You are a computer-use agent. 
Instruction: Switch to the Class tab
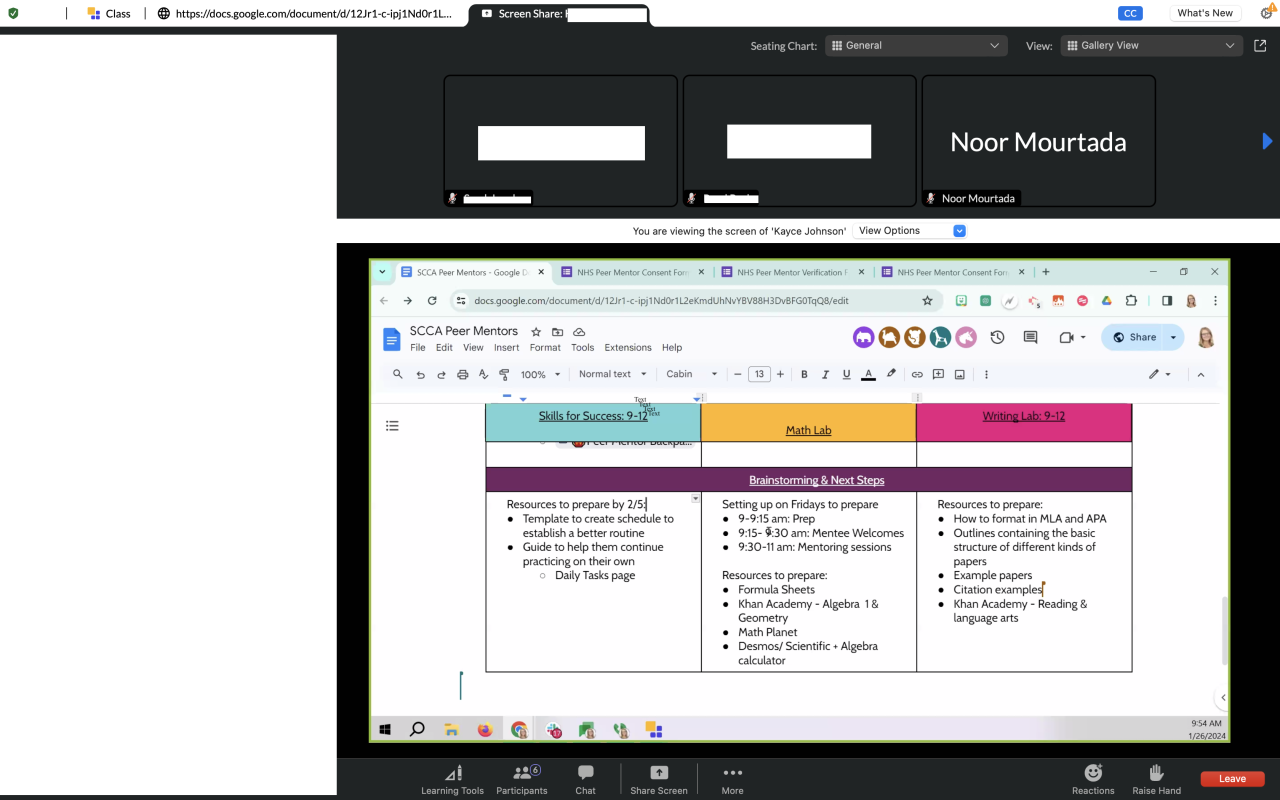click(109, 14)
